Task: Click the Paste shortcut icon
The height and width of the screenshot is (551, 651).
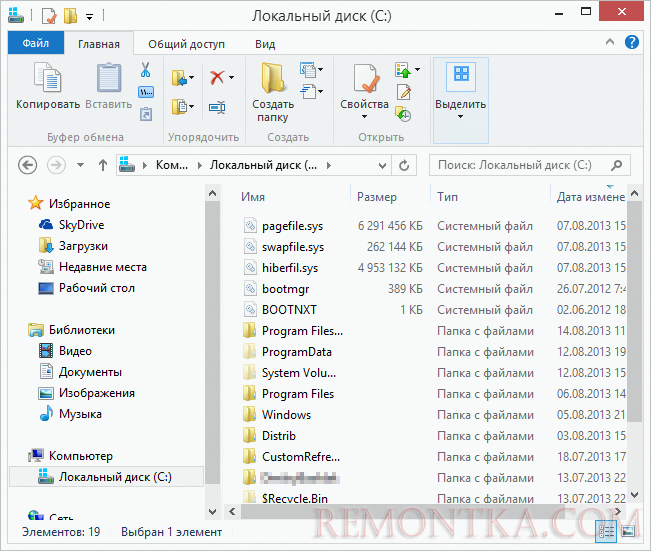Action: (x=146, y=113)
